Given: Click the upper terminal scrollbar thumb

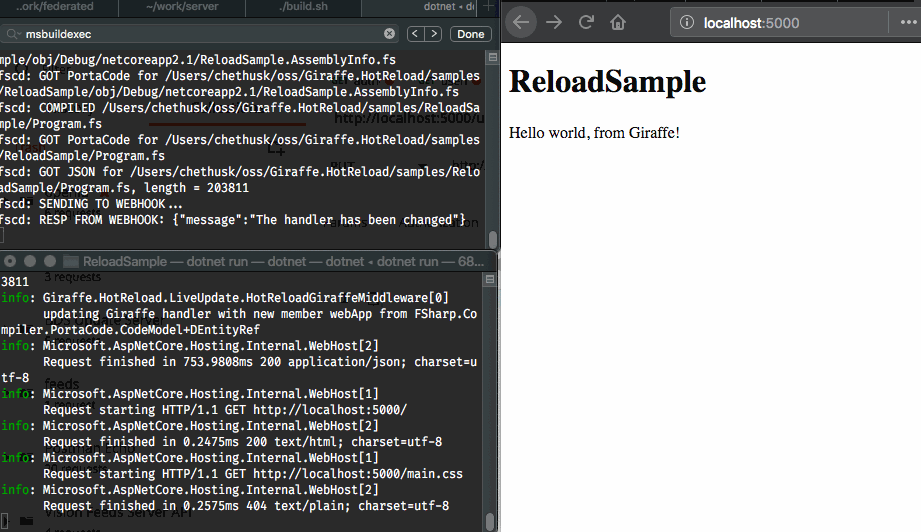Looking at the screenshot, I should point(493,240).
